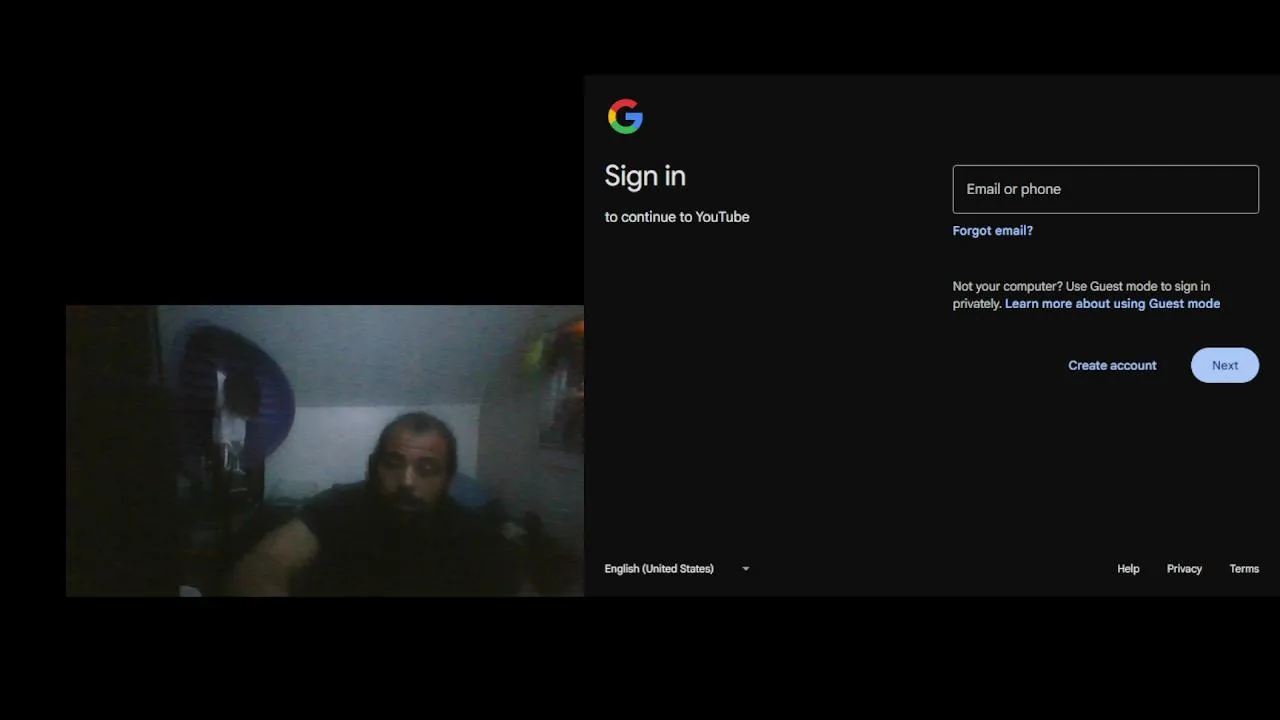The width and height of the screenshot is (1280, 720).
Task: Open the Terms link
Action: point(1244,568)
